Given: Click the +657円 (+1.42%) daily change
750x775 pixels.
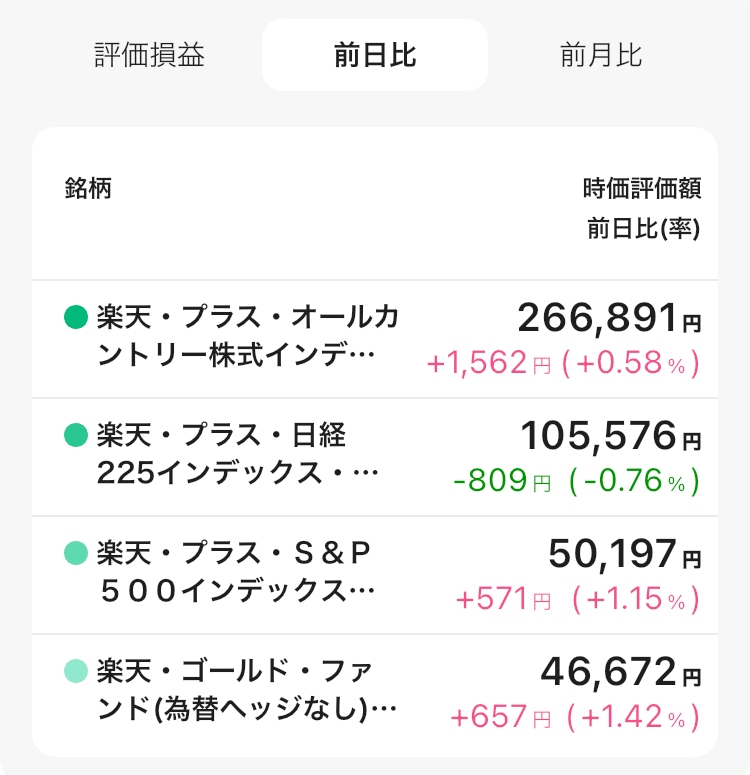Looking at the screenshot, I should [x=575, y=718].
